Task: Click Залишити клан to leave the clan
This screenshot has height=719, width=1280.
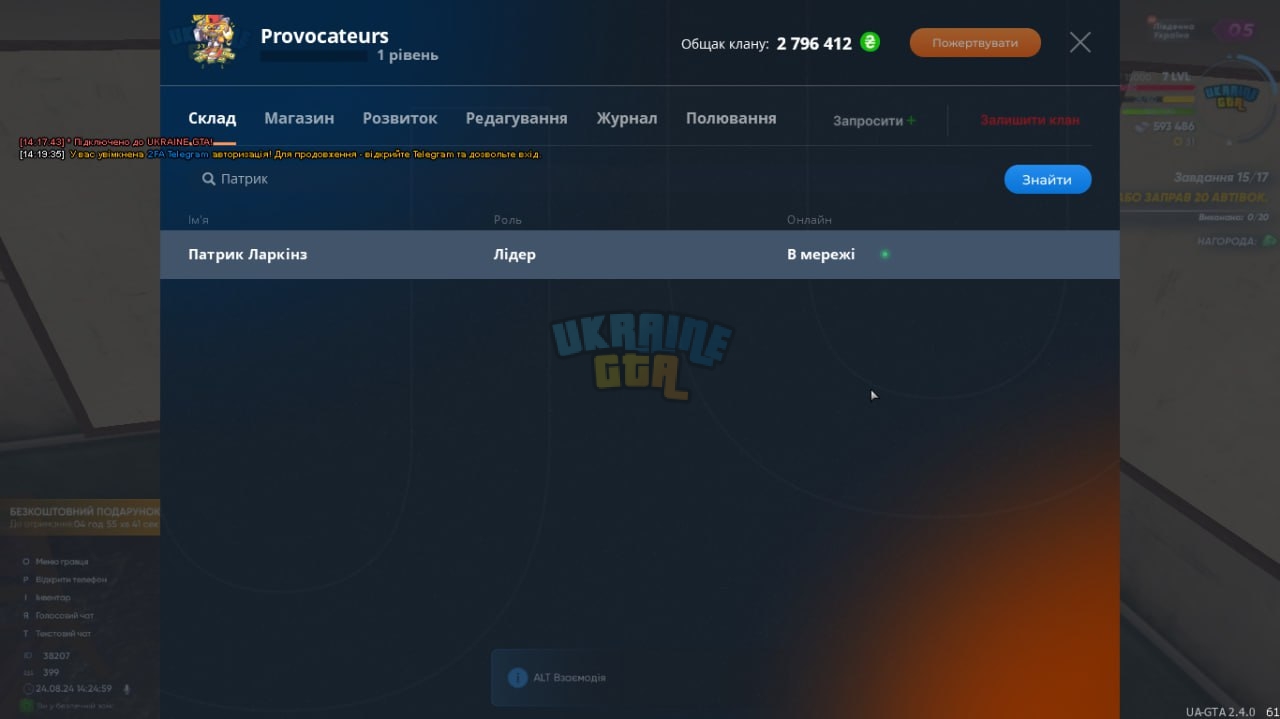Action: click(1029, 120)
